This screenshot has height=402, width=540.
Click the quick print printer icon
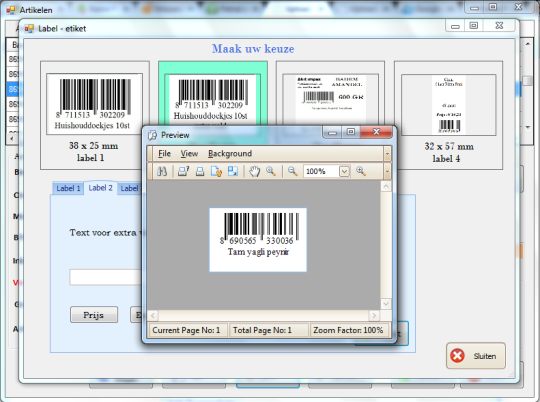200,171
